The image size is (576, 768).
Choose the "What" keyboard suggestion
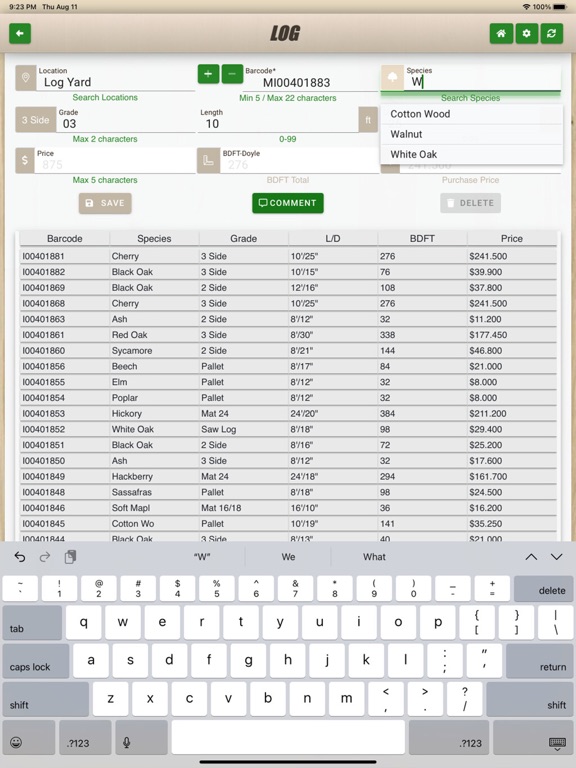point(374,557)
